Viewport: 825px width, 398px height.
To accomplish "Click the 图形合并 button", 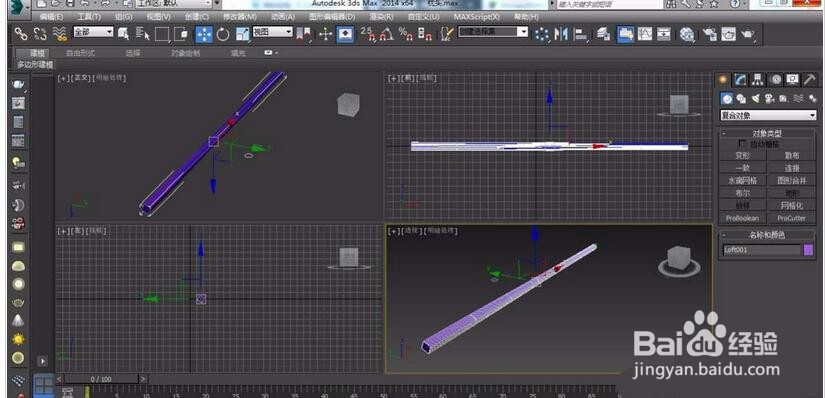I will click(x=791, y=181).
